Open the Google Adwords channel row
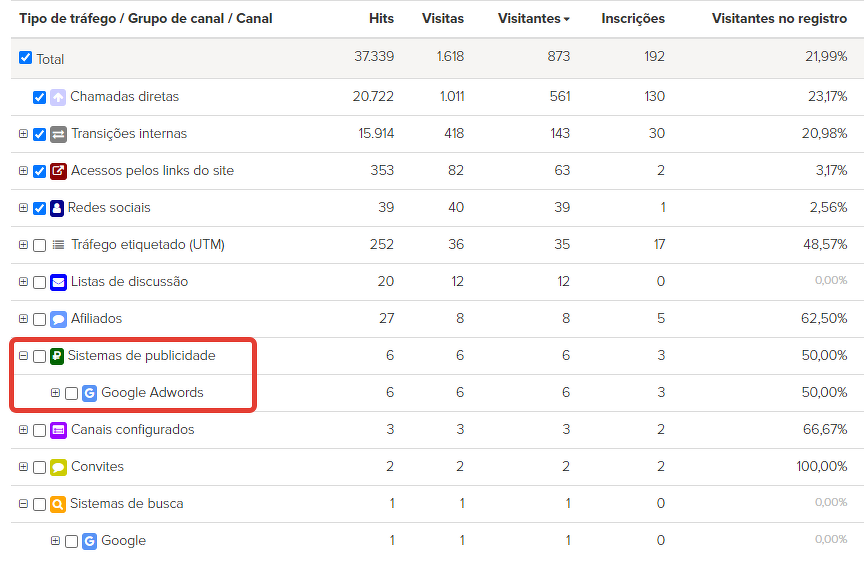The height and width of the screenshot is (563, 864). (152, 393)
